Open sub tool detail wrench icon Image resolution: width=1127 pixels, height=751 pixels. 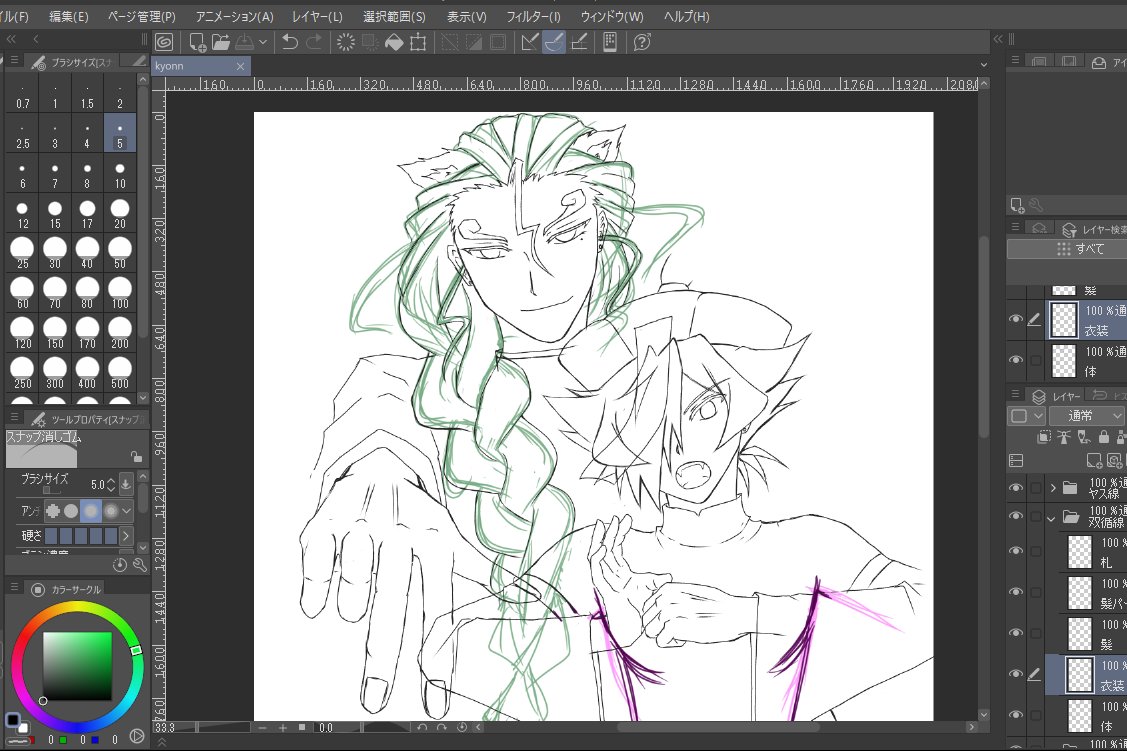tap(139, 565)
